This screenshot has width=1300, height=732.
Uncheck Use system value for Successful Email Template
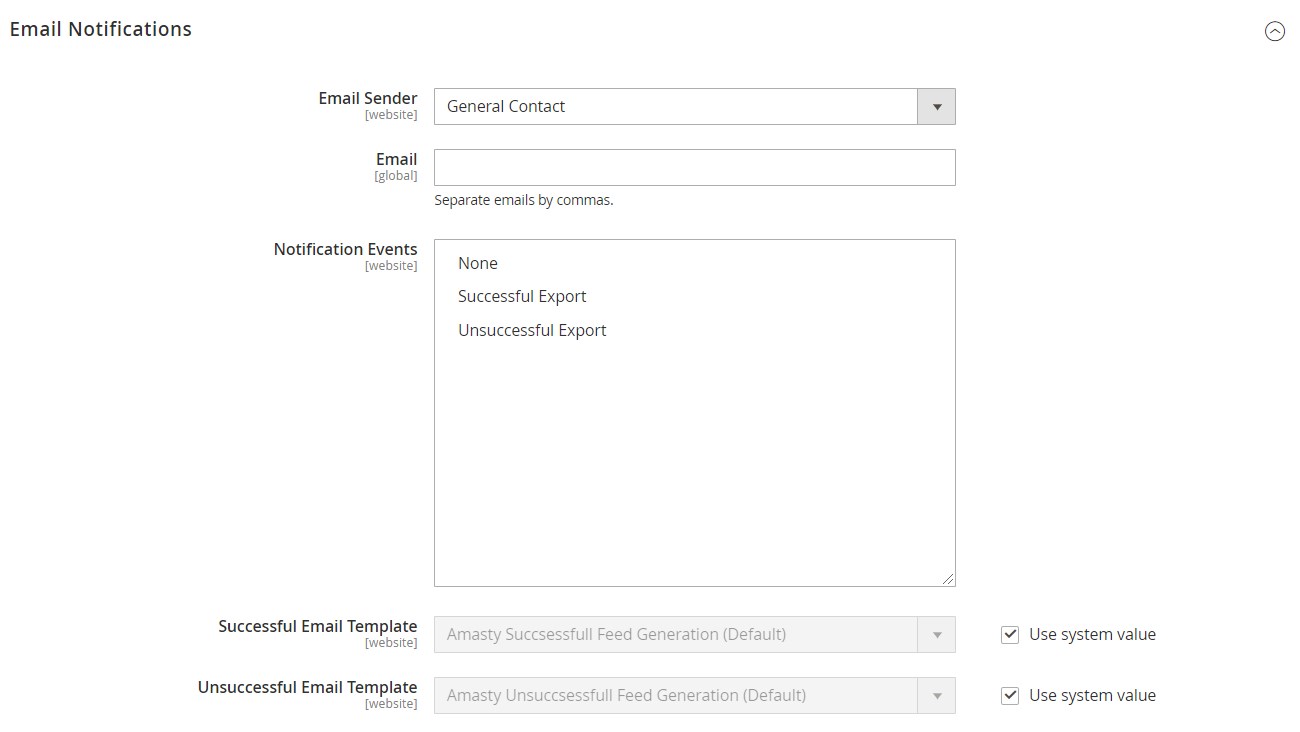(1010, 634)
